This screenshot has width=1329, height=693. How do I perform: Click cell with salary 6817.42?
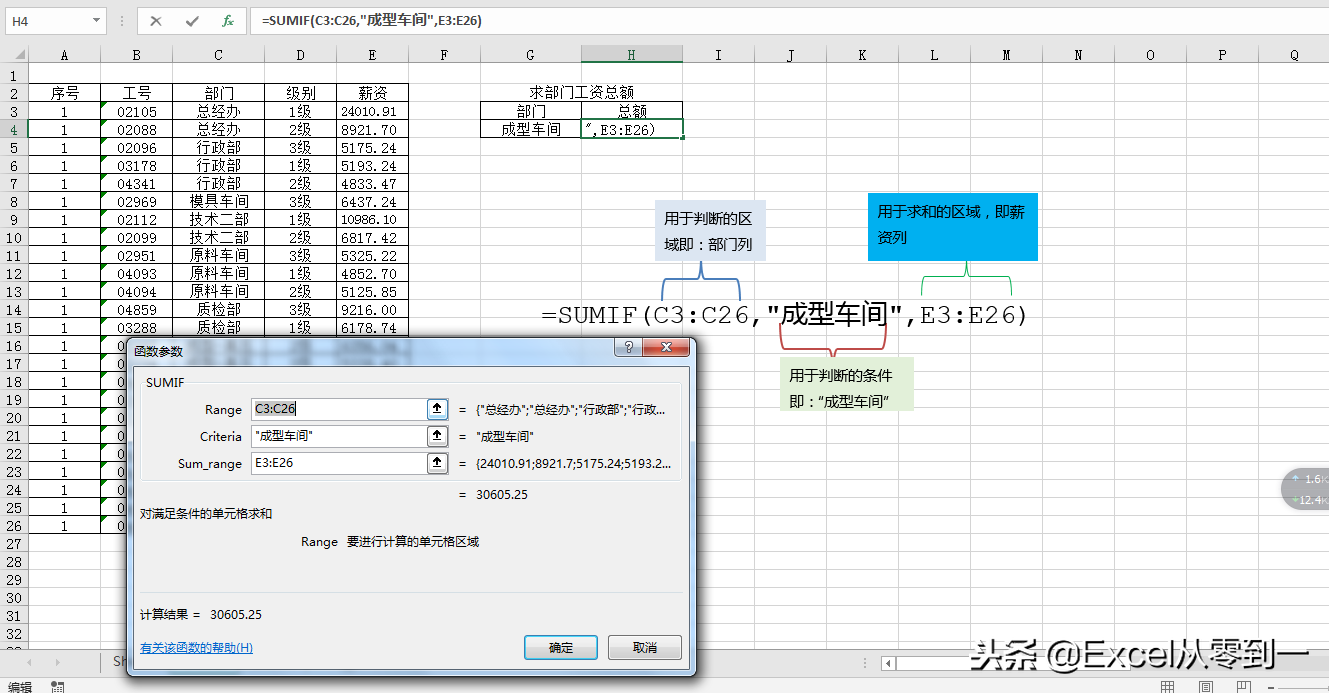pos(372,237)
